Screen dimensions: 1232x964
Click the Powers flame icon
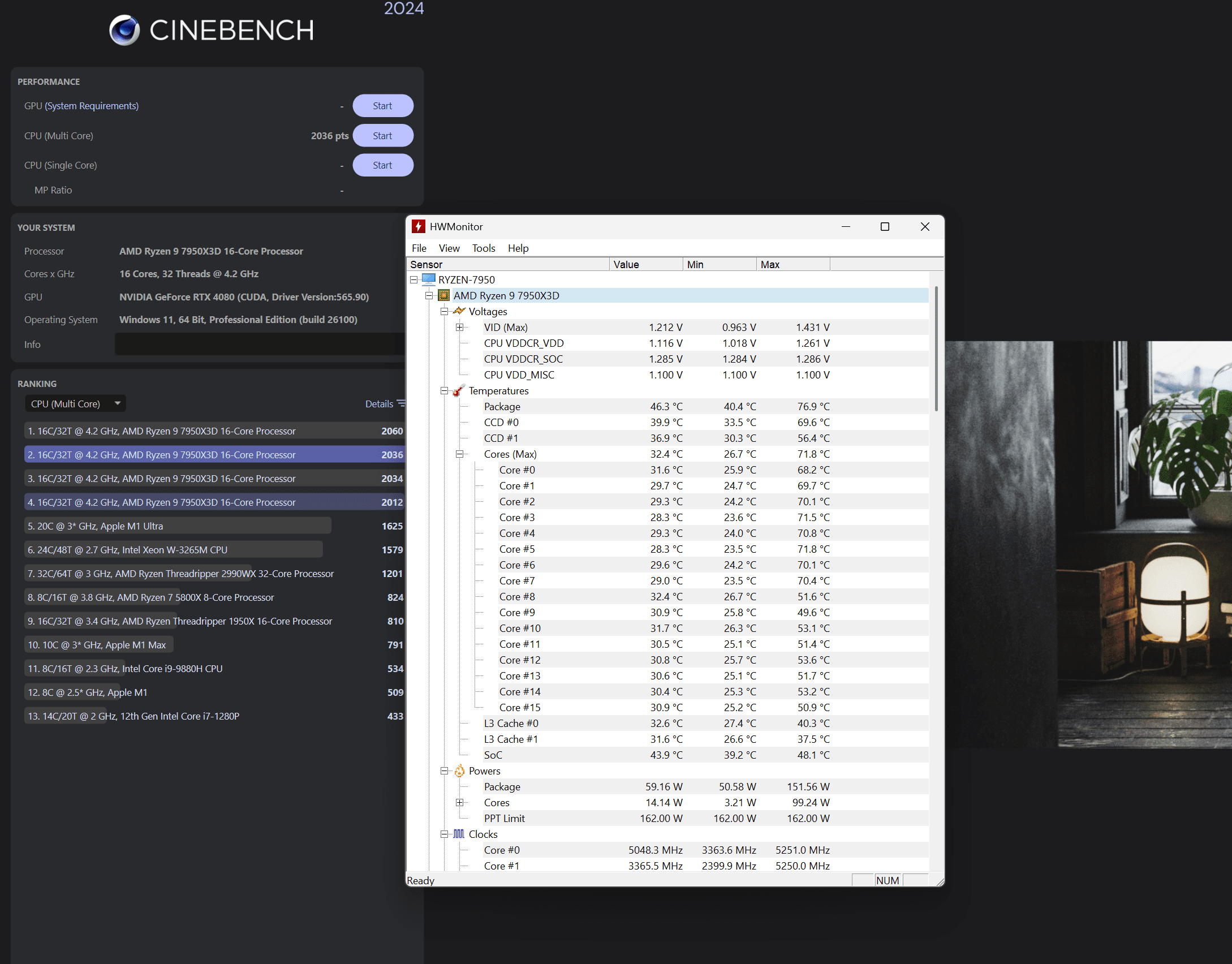coord(459,771)
